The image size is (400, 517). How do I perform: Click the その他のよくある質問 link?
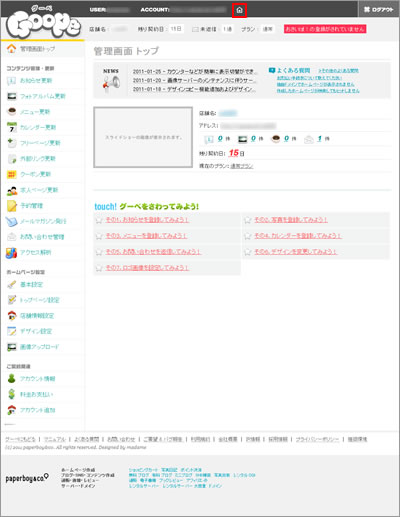338,71
